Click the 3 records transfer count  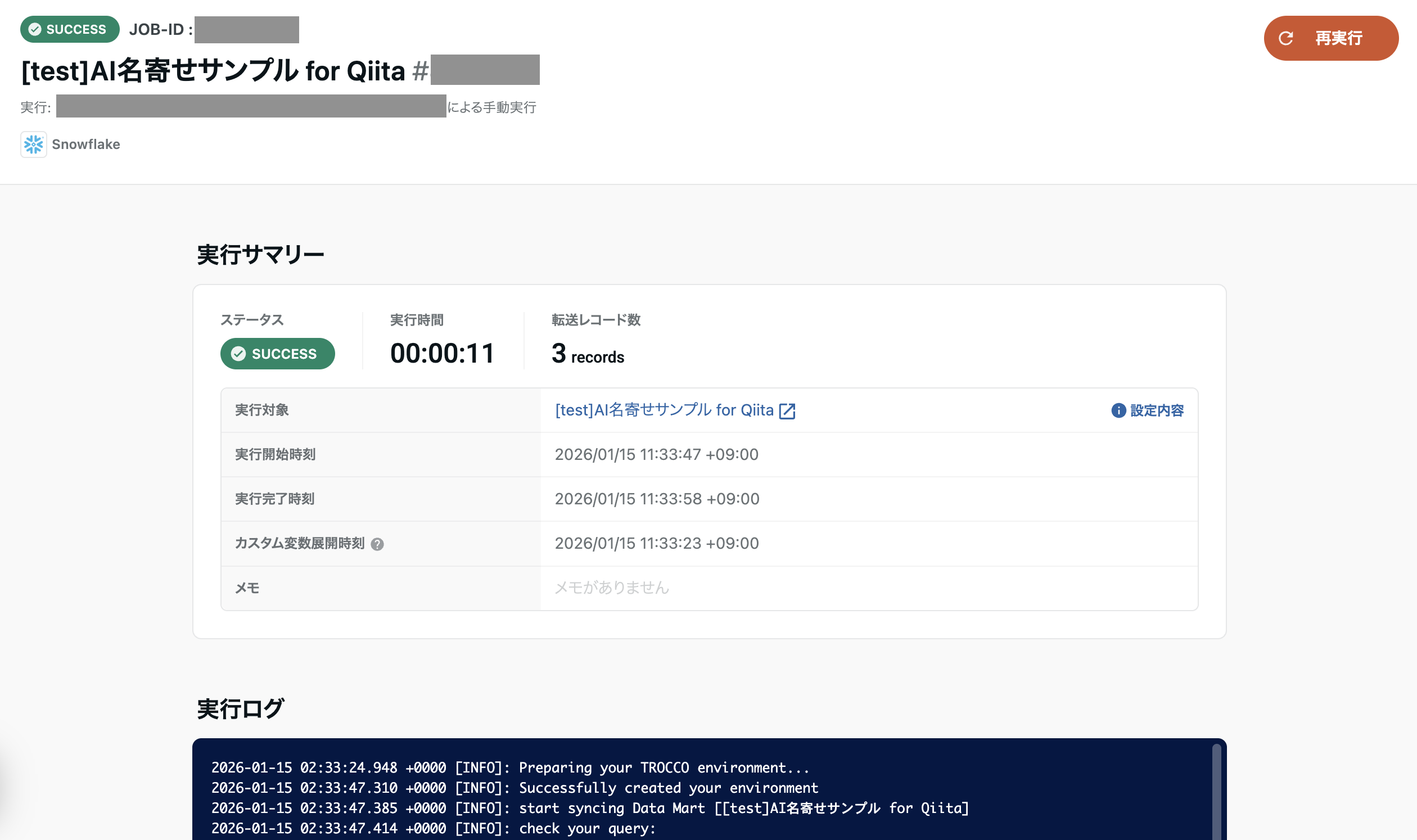point(588,355)
